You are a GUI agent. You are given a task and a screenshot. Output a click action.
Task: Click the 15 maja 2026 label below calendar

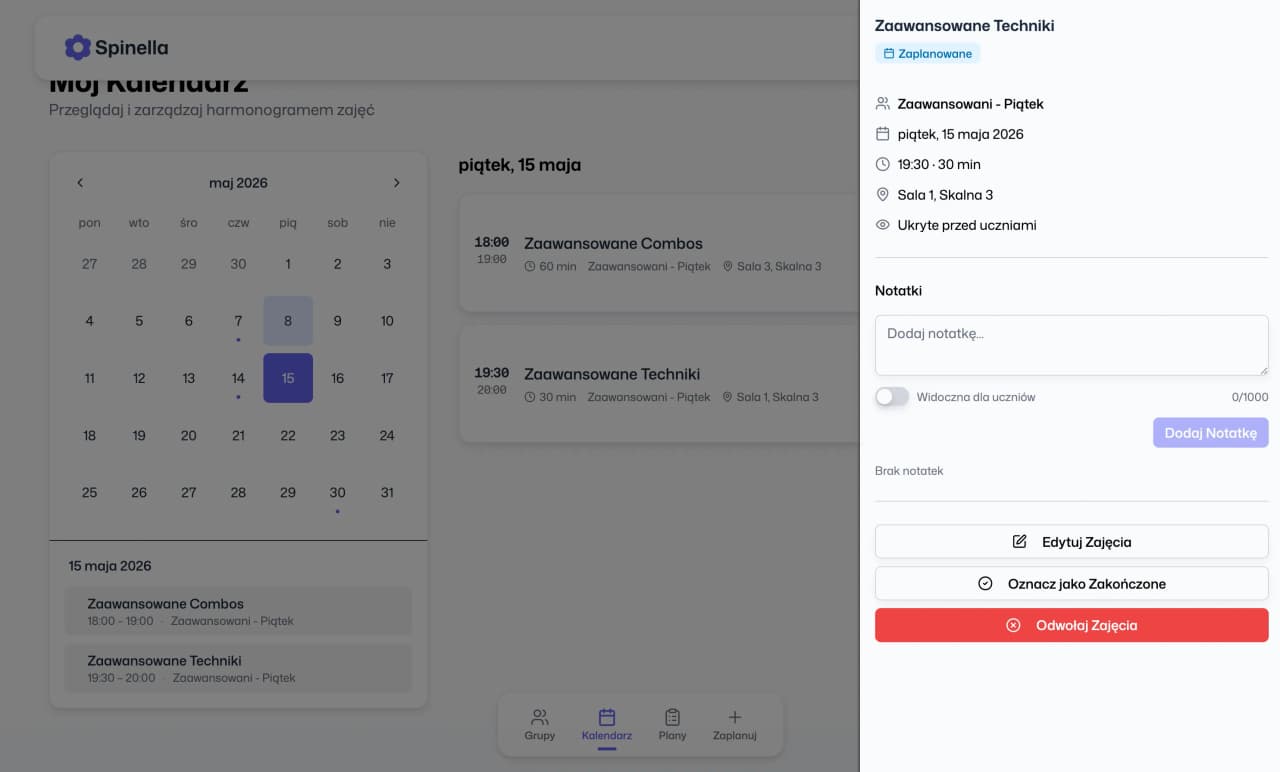click(x=110, y=566)
